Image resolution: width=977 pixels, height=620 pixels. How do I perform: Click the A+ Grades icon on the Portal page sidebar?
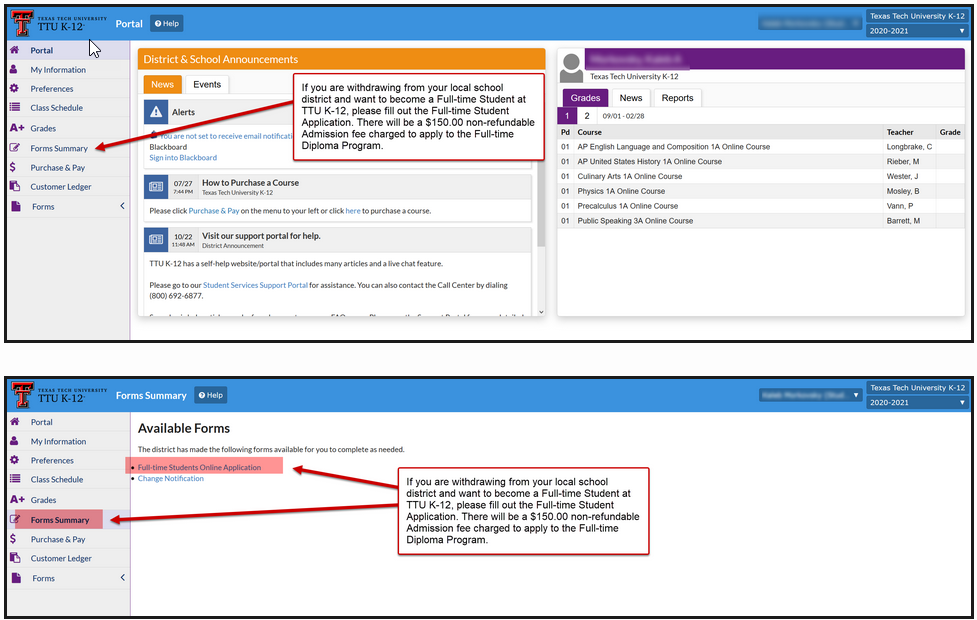click(x=17, y=128)
